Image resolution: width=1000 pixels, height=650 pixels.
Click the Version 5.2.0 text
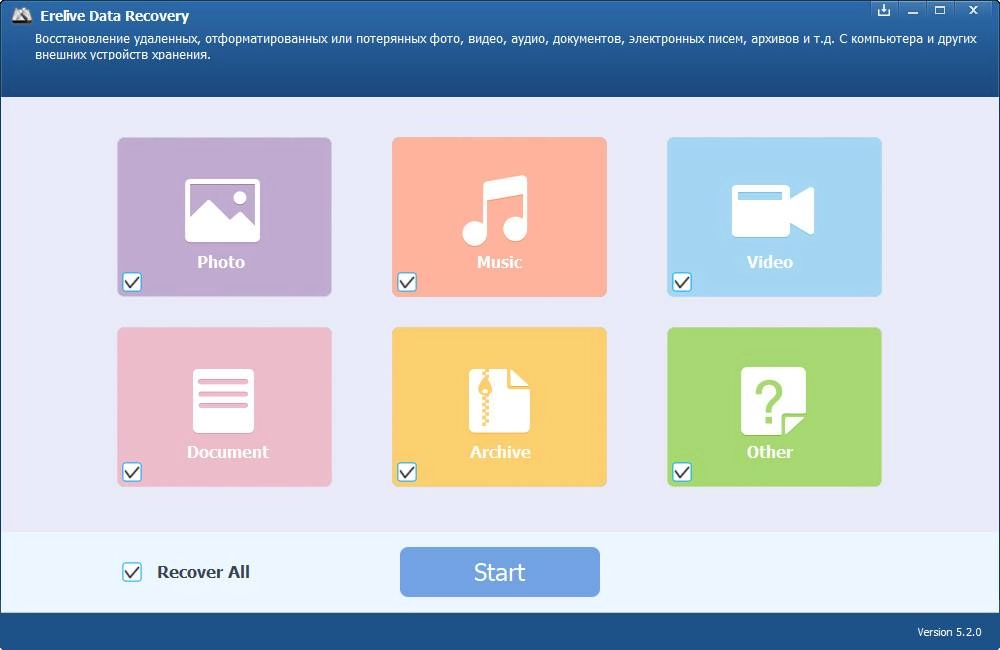click(x=949, y=632)
